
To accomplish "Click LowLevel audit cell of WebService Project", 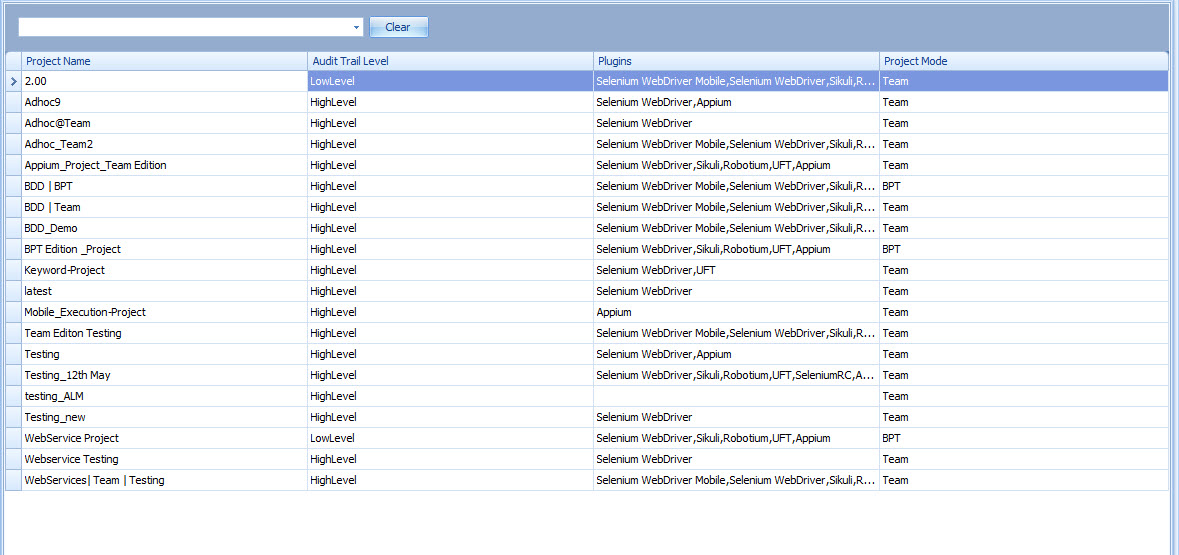I will (450, 438).
